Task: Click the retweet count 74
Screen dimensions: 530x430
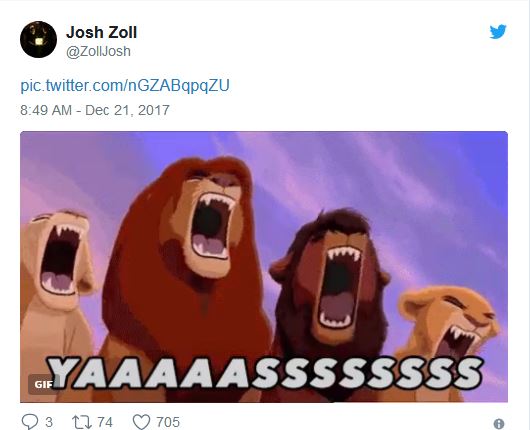Action: click(105, 422)
